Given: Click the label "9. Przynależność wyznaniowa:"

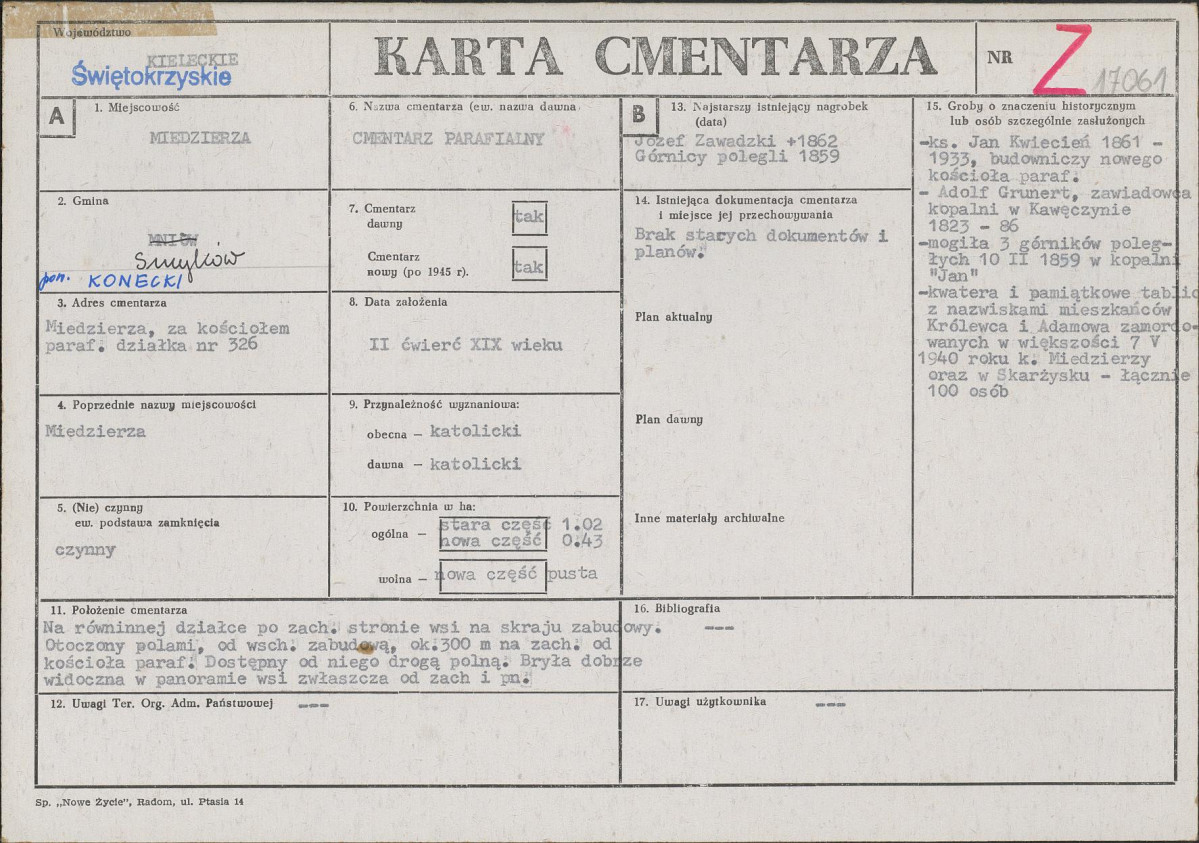Looking at the screenshot, I should tap(434, 405).
